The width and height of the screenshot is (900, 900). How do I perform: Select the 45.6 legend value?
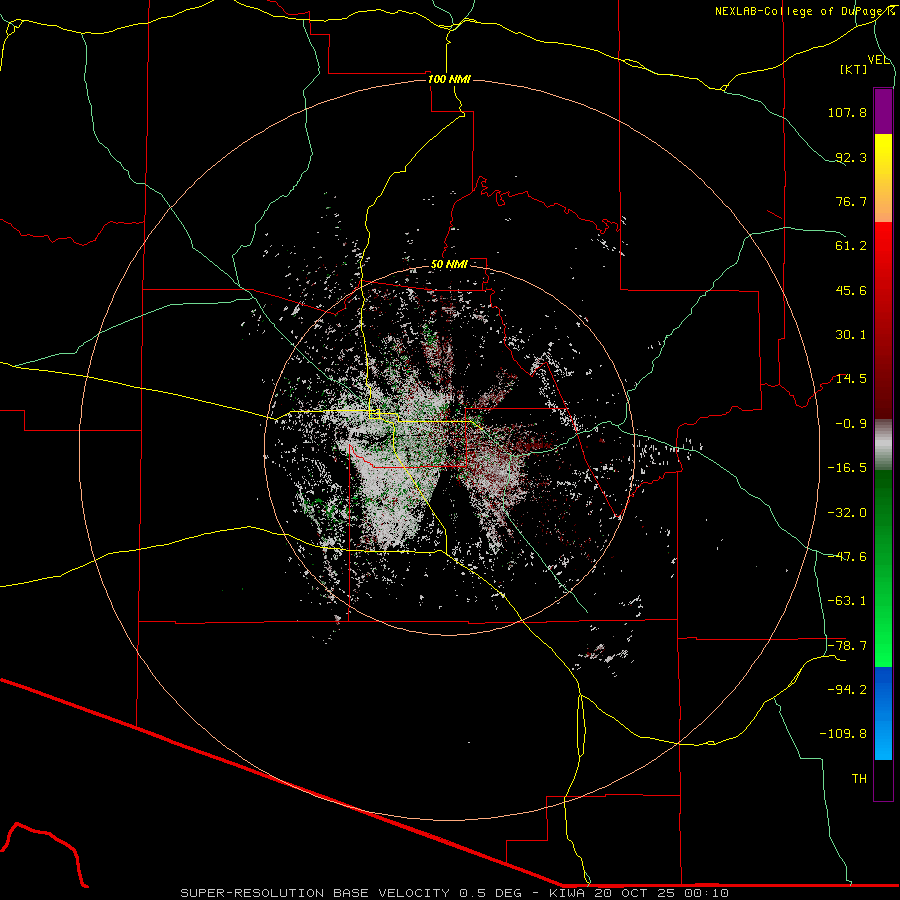(x=851, y=290)
